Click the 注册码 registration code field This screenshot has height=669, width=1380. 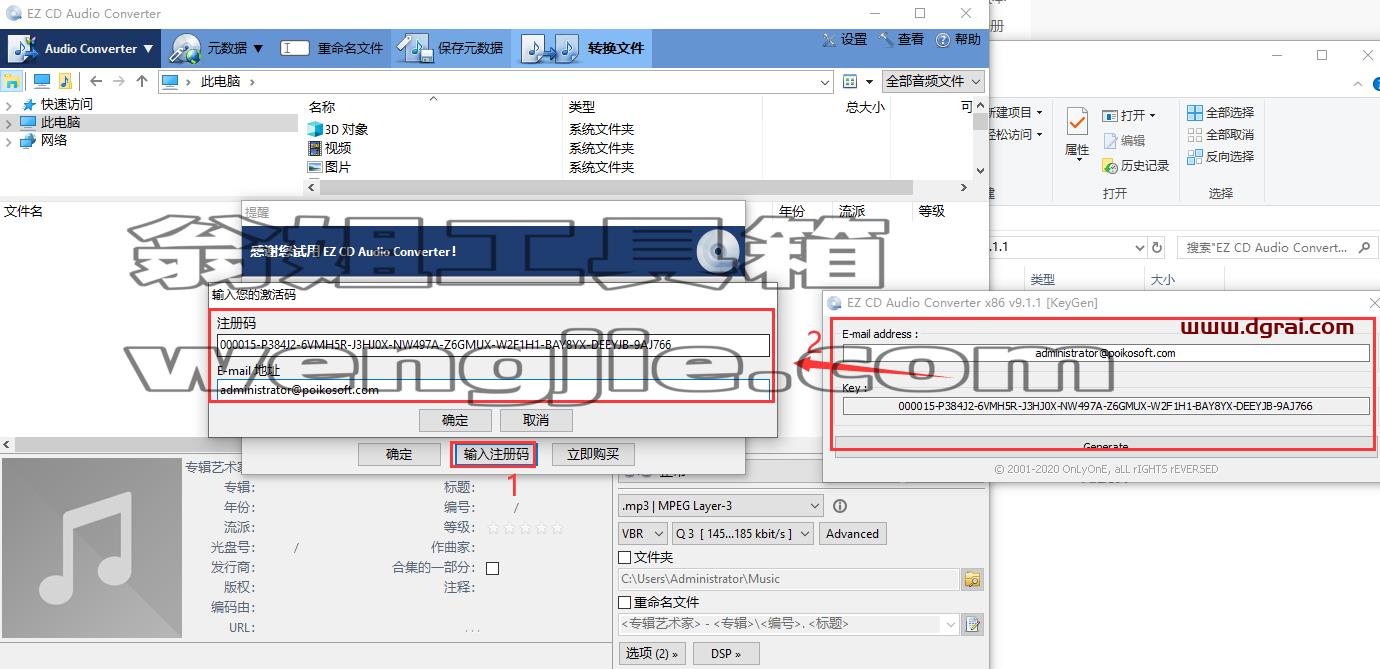pos(493,345)
